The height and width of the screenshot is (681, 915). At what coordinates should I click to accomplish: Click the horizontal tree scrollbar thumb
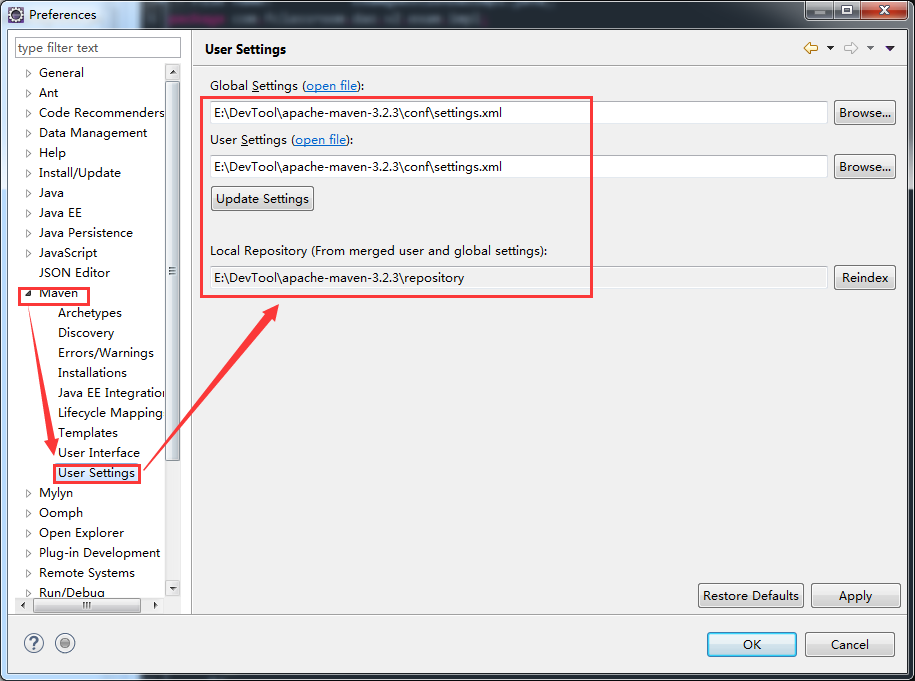(x=87, y=606)
